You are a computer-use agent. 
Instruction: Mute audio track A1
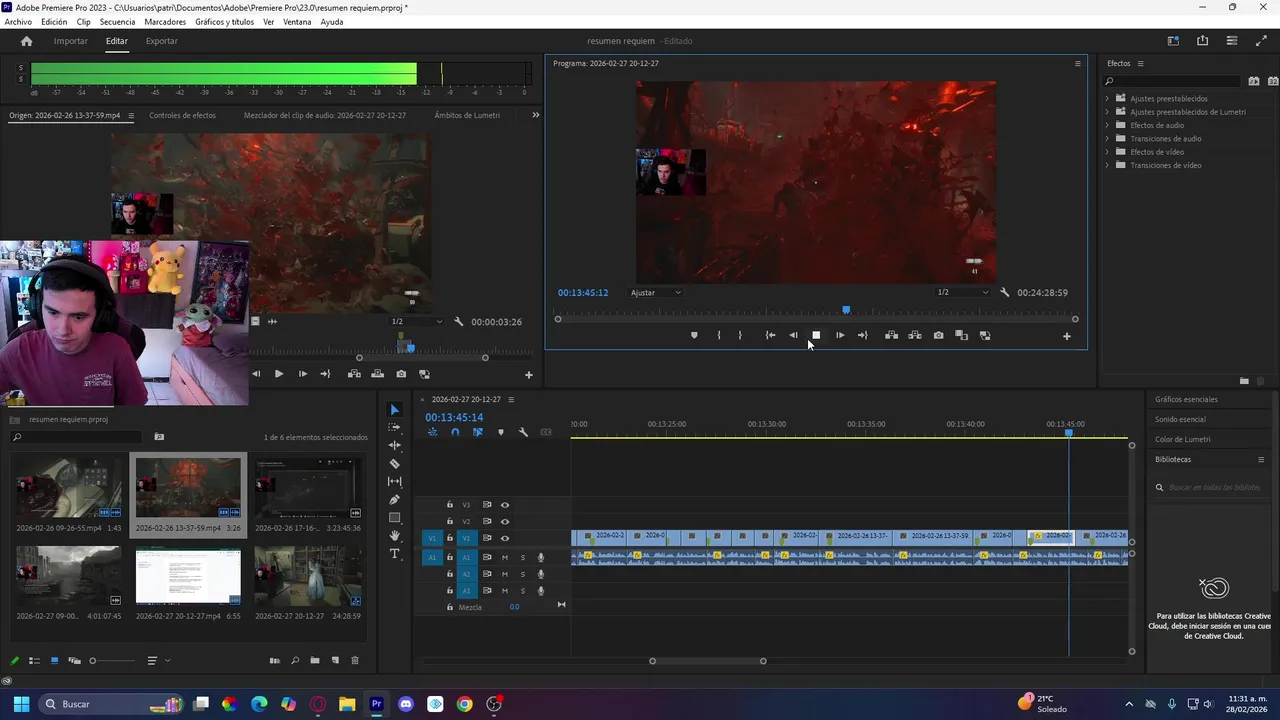click(x=505, y=557)
